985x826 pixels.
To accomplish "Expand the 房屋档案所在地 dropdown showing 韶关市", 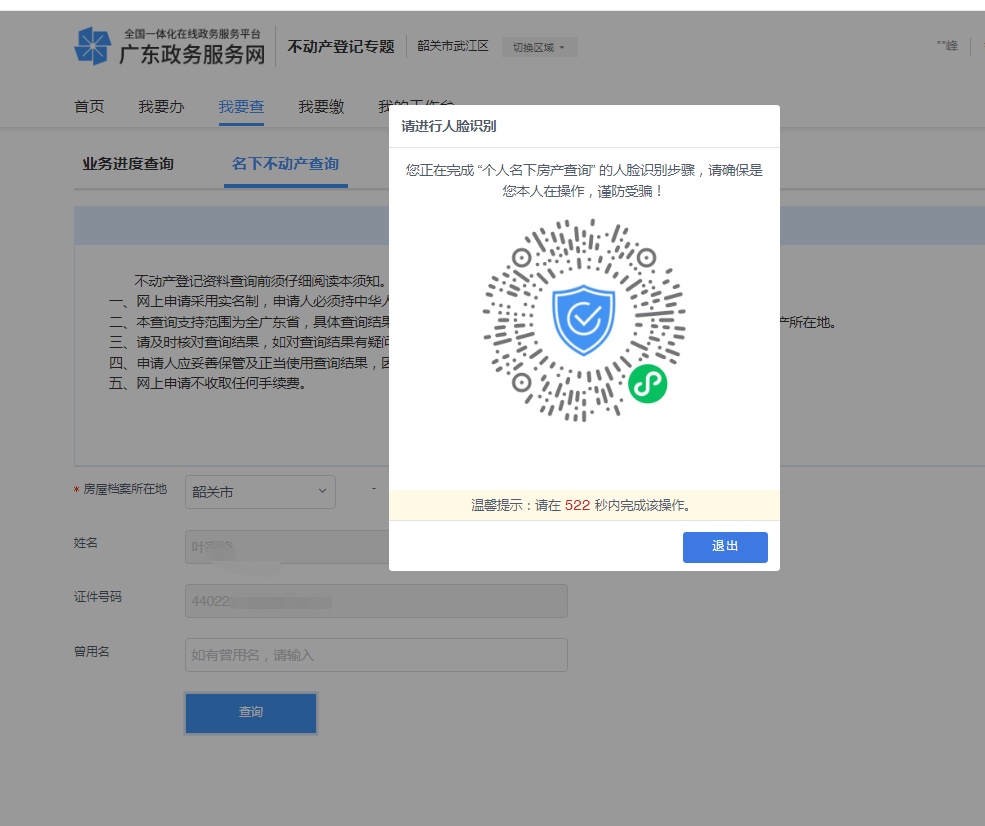I will coord(260,491).
